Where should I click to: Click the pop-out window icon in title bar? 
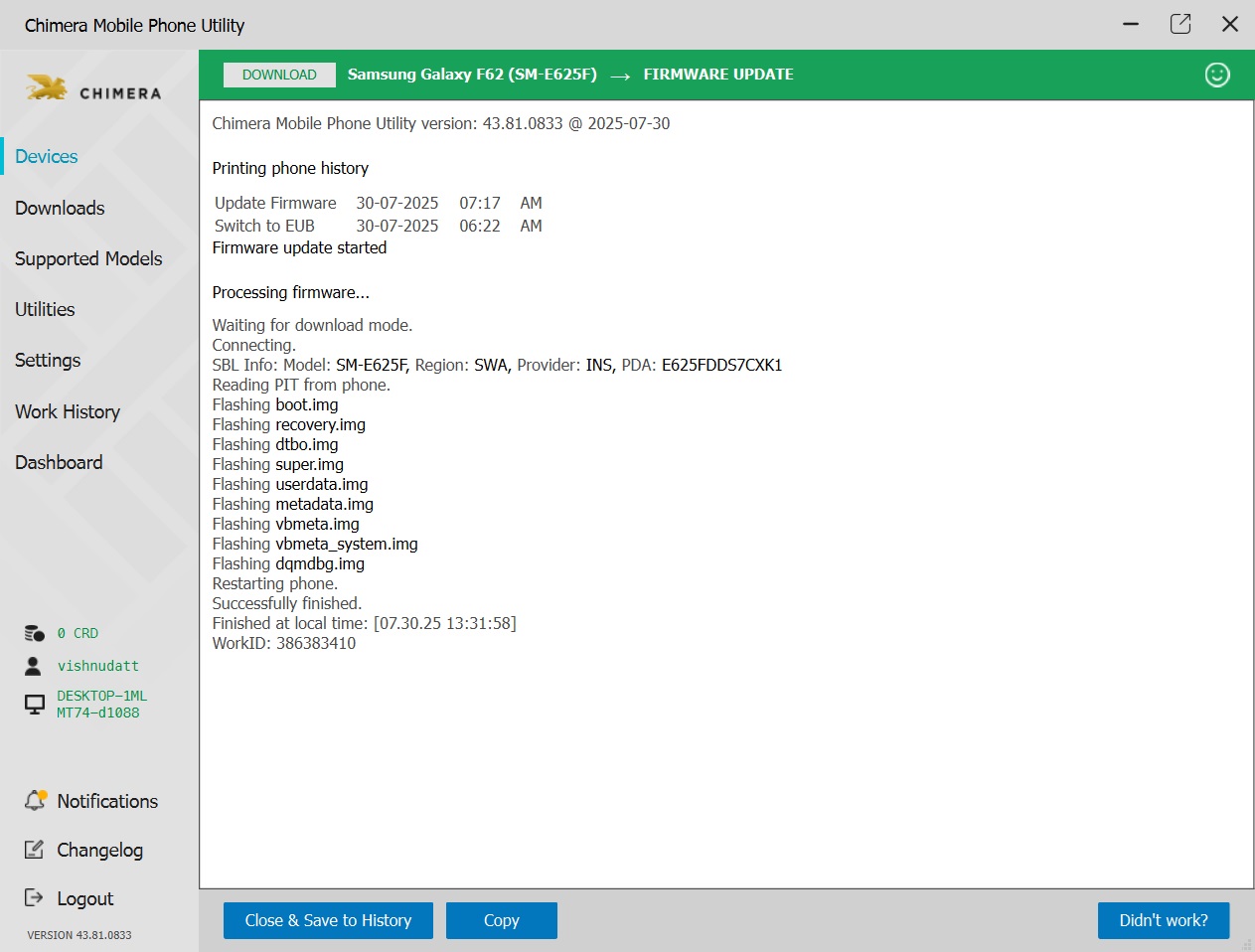pyautogui.click(x=1180, y=24)
